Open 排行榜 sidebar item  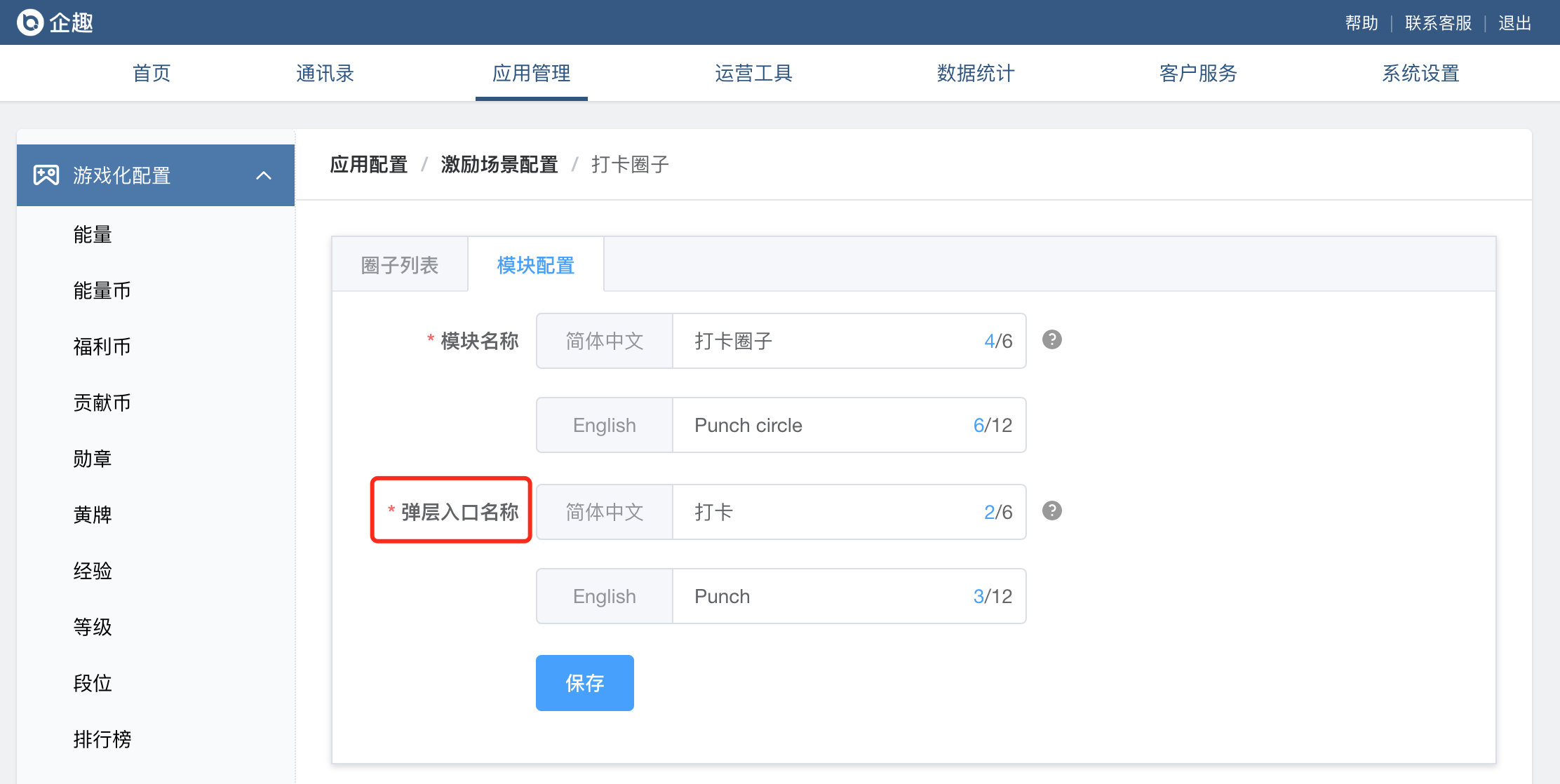102,739
